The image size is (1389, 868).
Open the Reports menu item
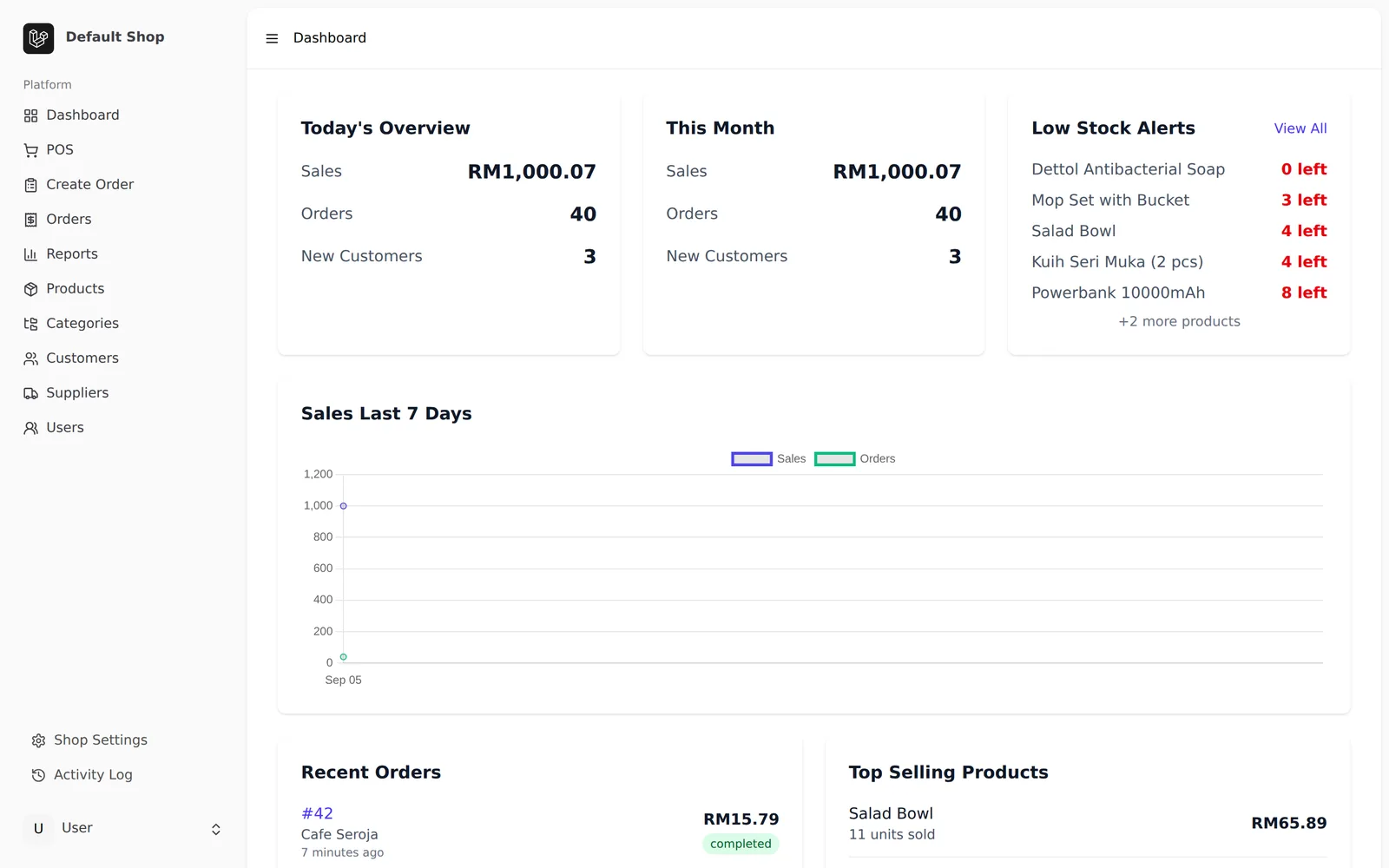[x=123, y=254]
